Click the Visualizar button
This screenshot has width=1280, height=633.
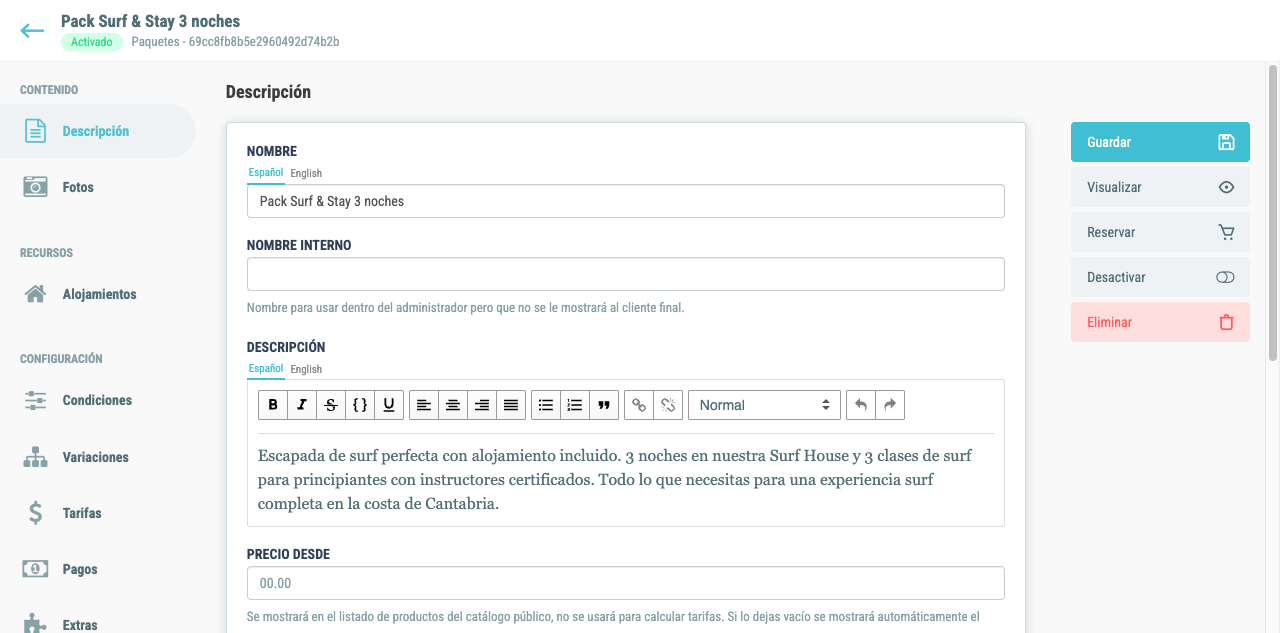(x=1160, y=187)
